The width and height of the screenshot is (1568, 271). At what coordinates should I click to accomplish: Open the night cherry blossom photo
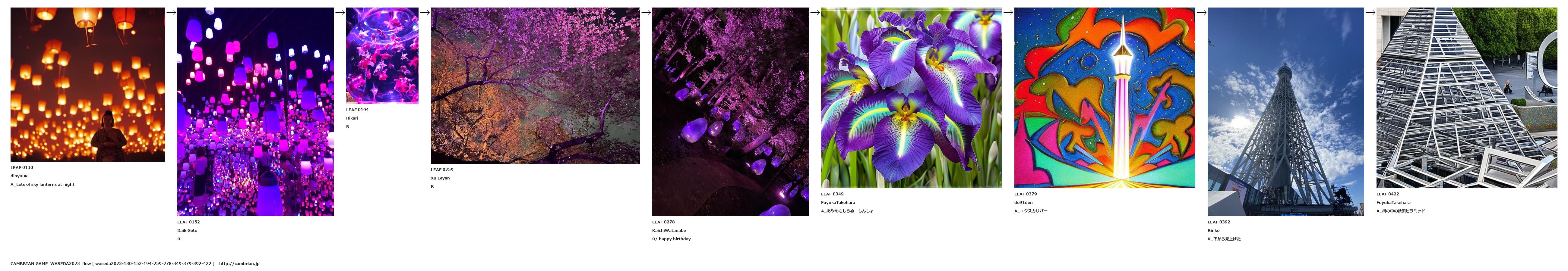coord(535,86)
